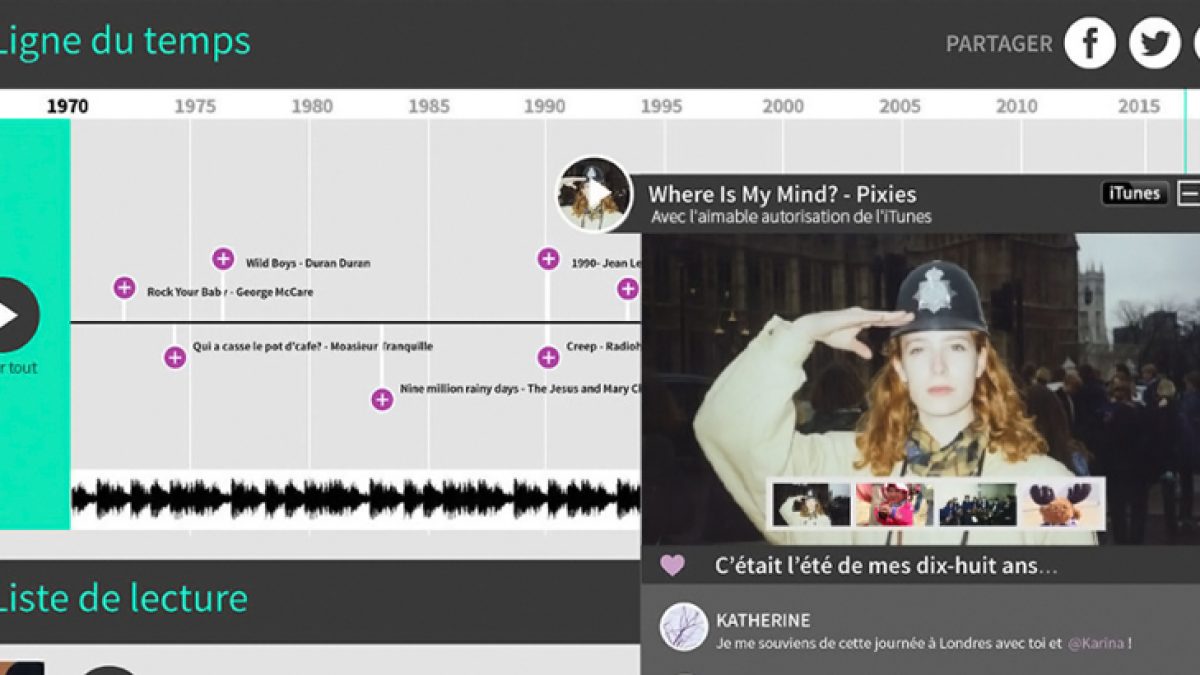Select the saluting policewoman hat thumbnail
The height and width of the screenshot is (675, 1200).
tap(812, 504)
